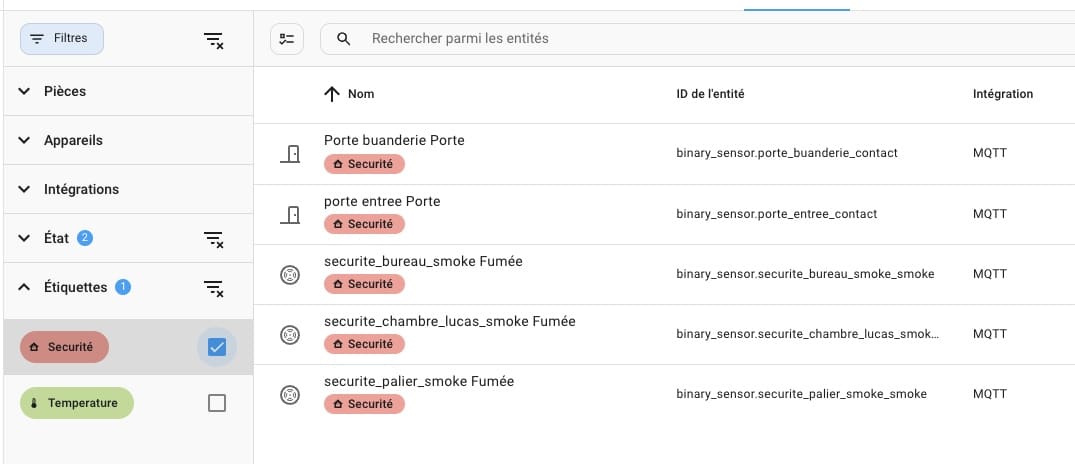1075x464 pixels.
Task: Click smoke detector icon for securite_palier_smoke
Action: [x=290, y=395]
